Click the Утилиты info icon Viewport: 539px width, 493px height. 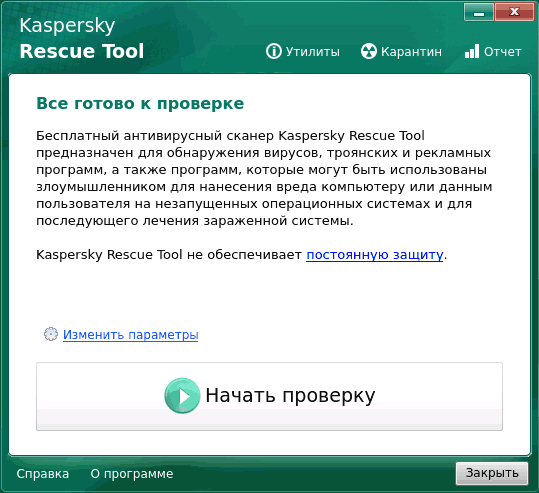click(x=274, y=52)
